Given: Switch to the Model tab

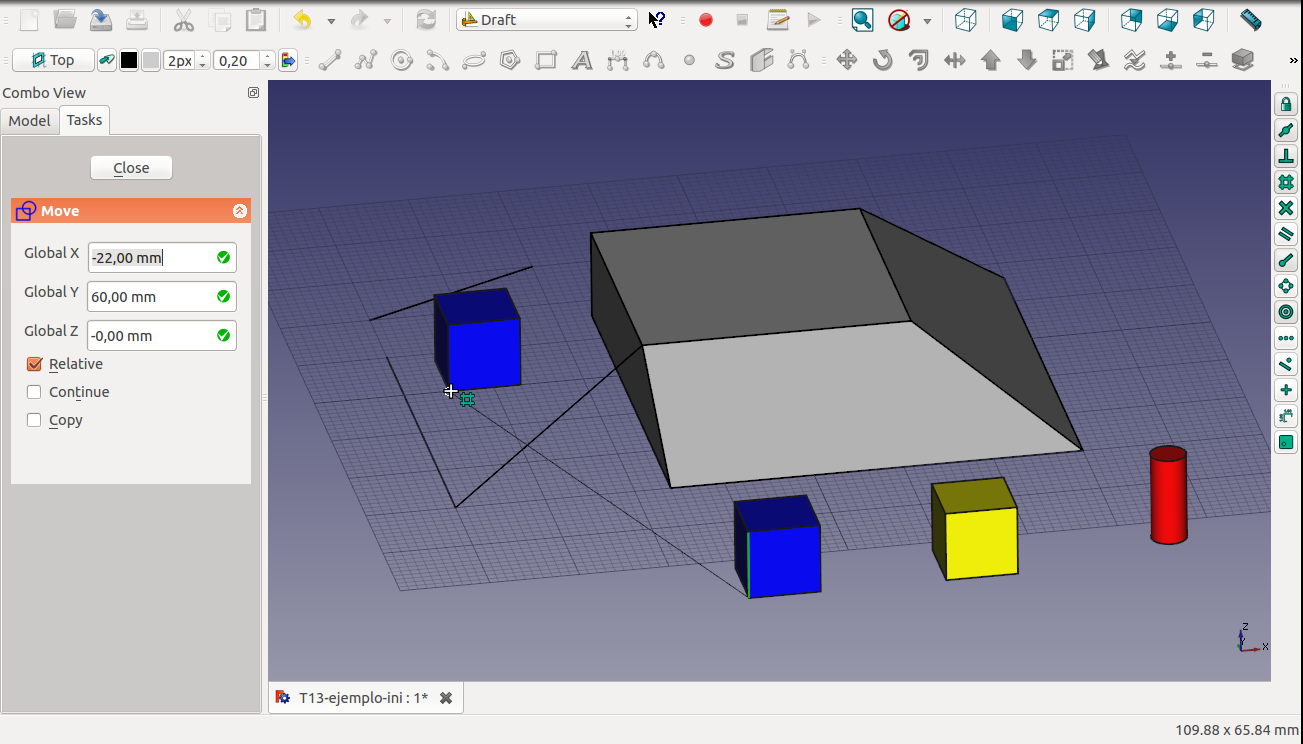Looking at the screenshot, I should (29, 120).
